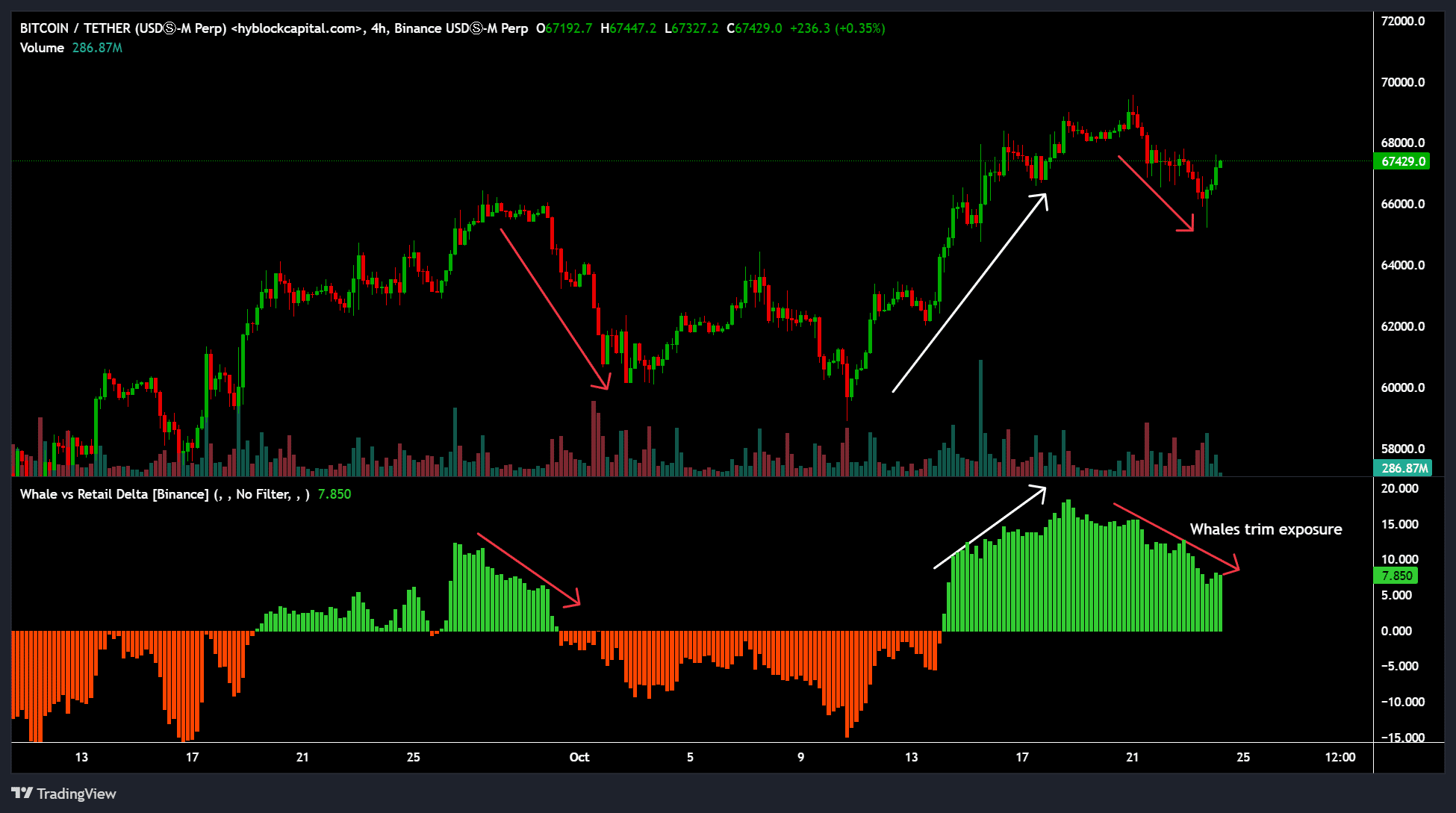1456x813 pixels.
Task: Click the 'Whales trim exposure' annotation text
Action: point(1266,529)
